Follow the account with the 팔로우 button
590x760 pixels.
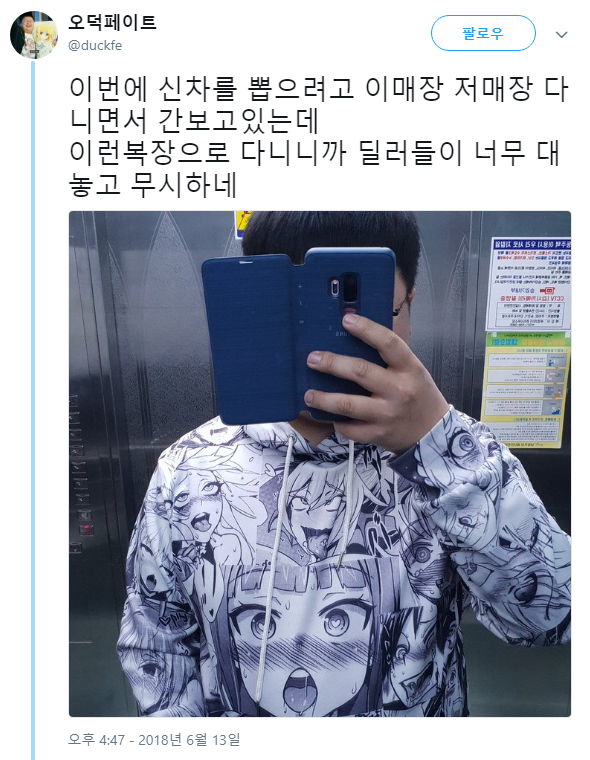483,33
